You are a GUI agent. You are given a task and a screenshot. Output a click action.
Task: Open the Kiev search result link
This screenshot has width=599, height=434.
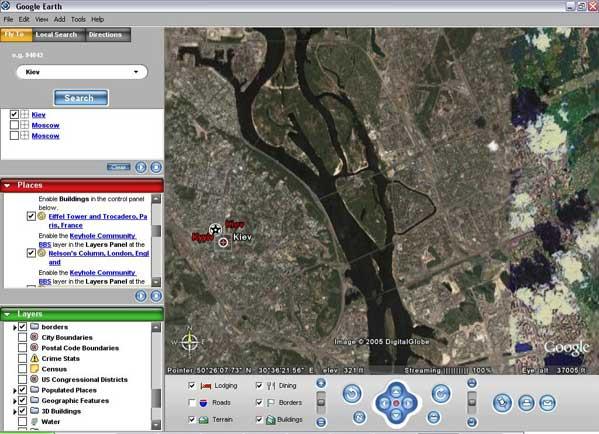[x=39, y=115]
